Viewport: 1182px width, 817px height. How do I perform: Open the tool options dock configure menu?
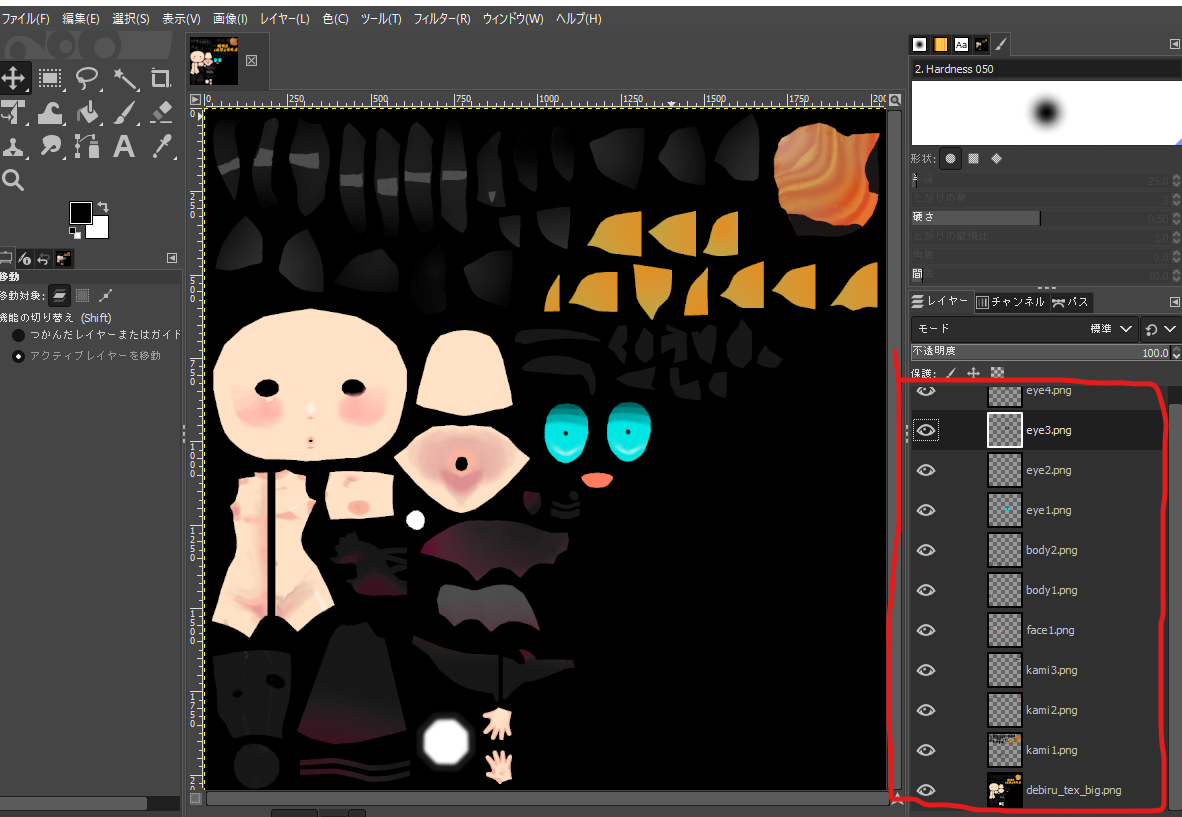tap(172, 259)
